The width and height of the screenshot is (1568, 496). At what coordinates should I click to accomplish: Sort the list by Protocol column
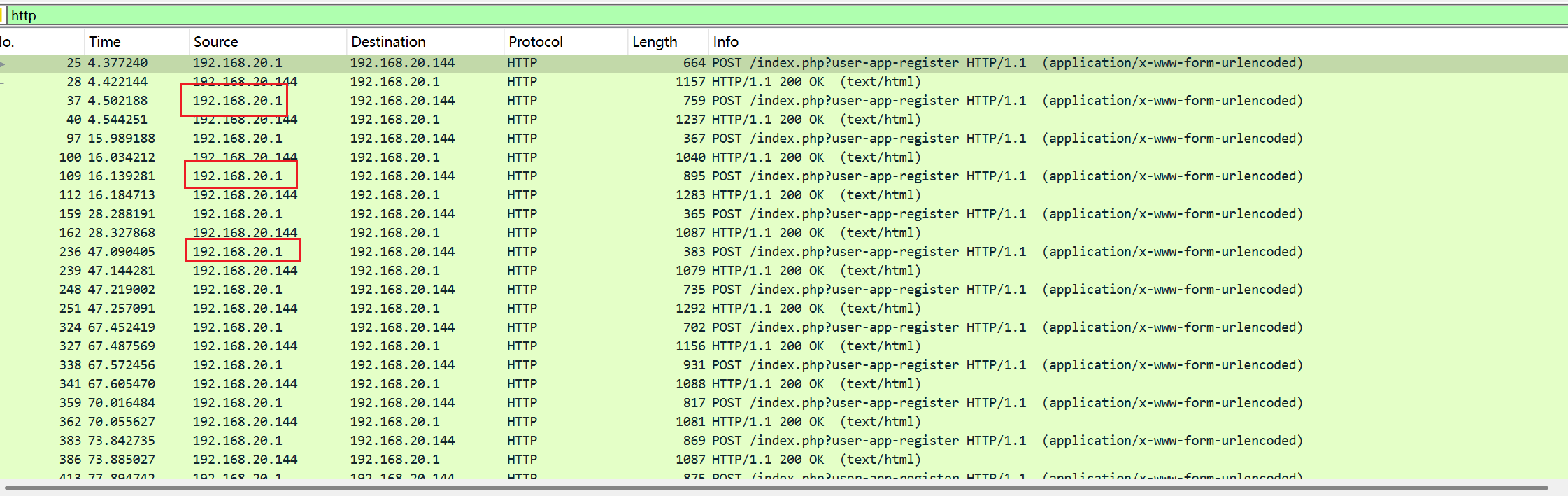click(535, 42)
